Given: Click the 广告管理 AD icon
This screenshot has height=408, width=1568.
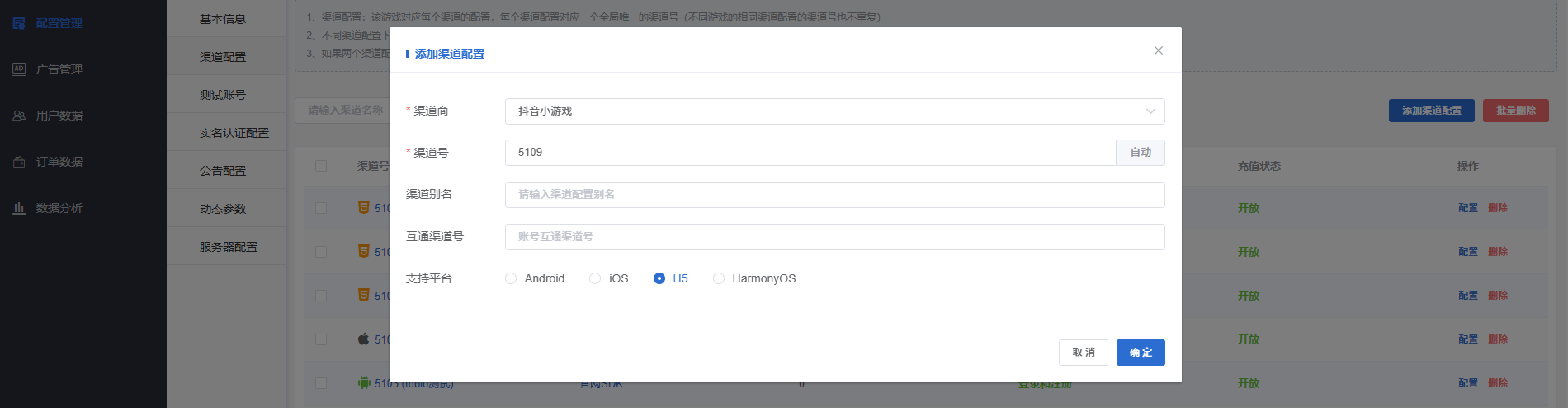Looking at the screenshot, I should tap(19, 69).
